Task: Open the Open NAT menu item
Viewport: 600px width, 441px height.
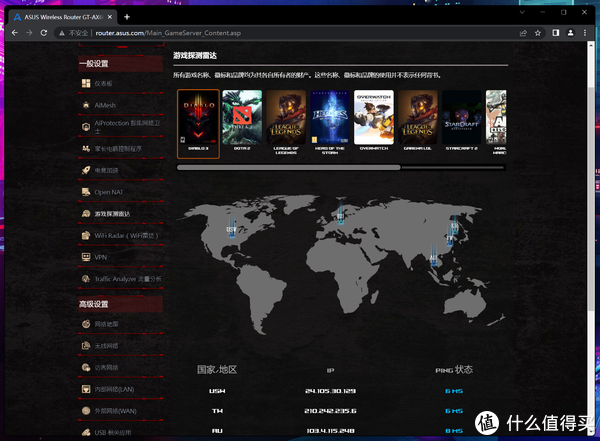Action: (109, 192)
